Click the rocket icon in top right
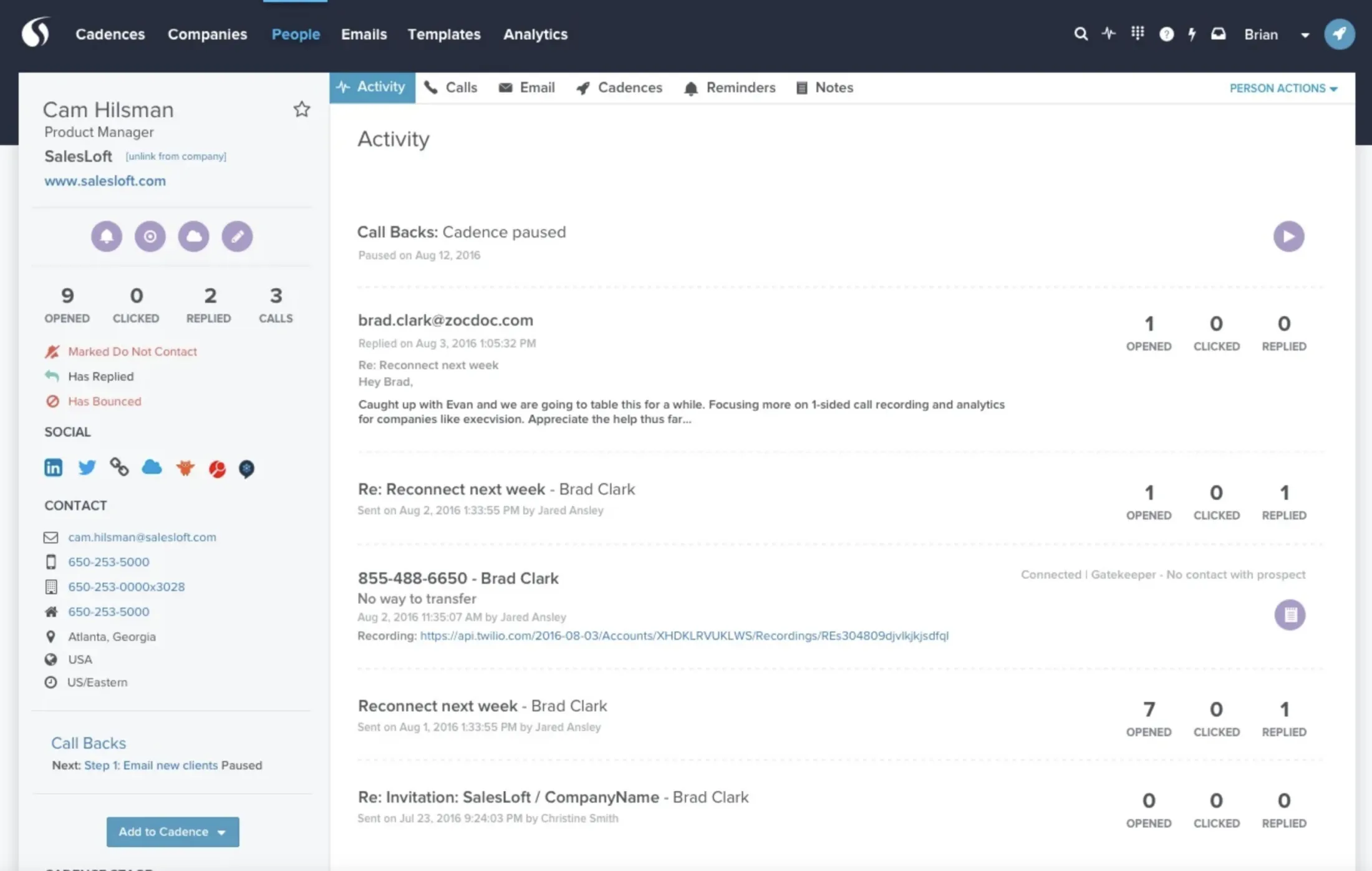The width and height of the screenshot is (1372, 871). 1339,34
